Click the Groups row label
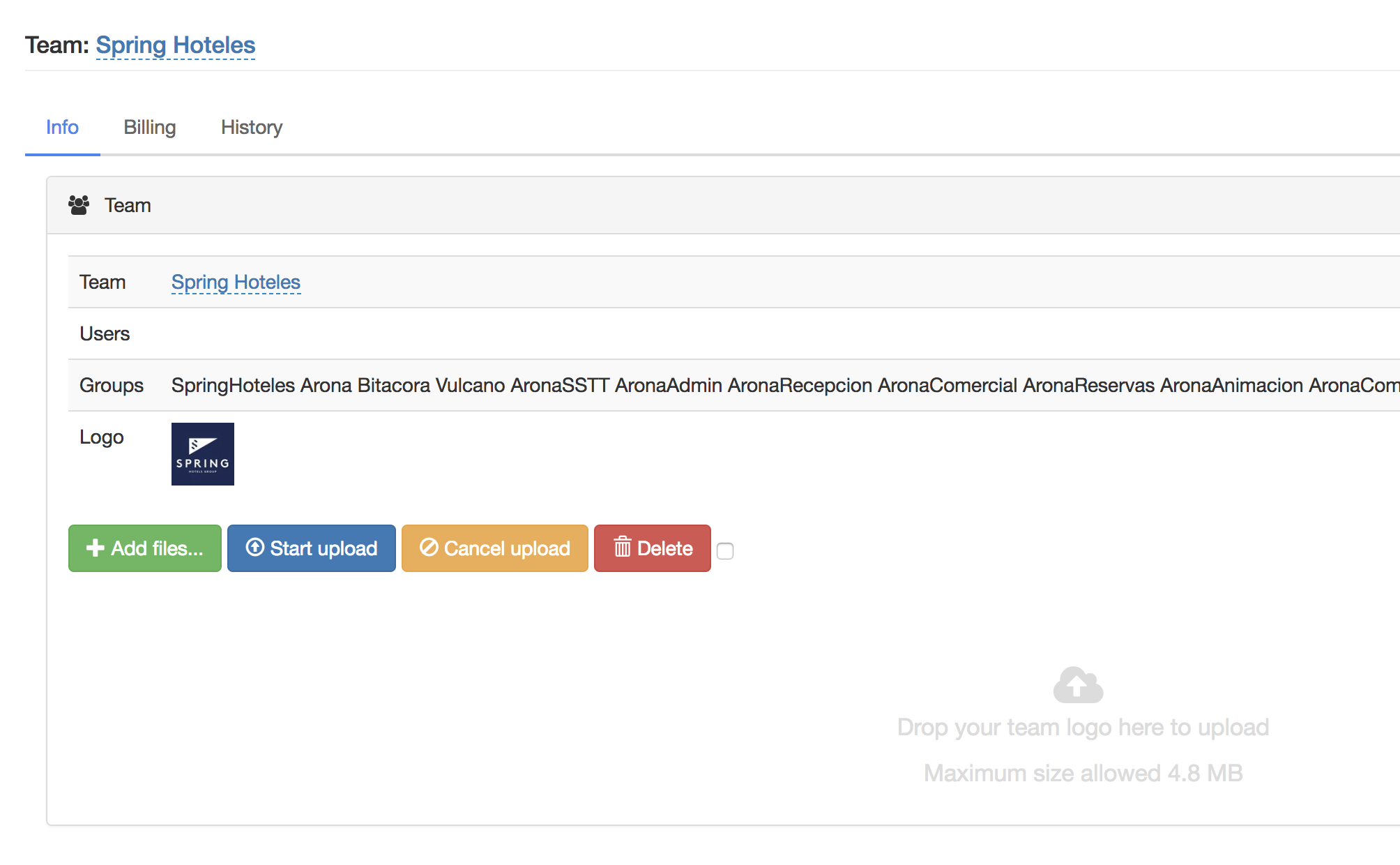The image size is (1400, 865). click(112, 385)
